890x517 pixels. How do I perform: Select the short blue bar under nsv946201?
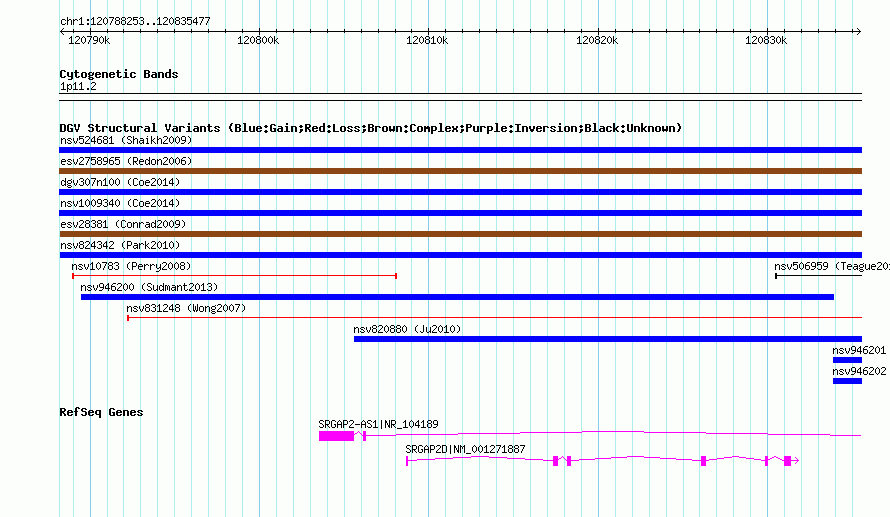tap(847, 360)
